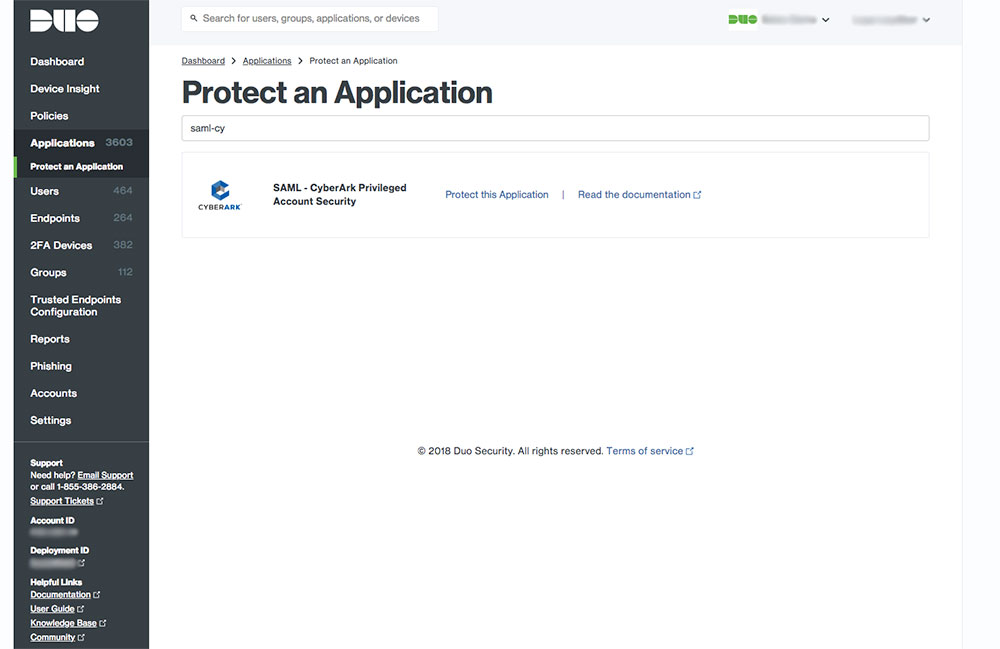Select Applications in the sidebar
This screenshot has width=1000, height=649.
click(62, 143)
